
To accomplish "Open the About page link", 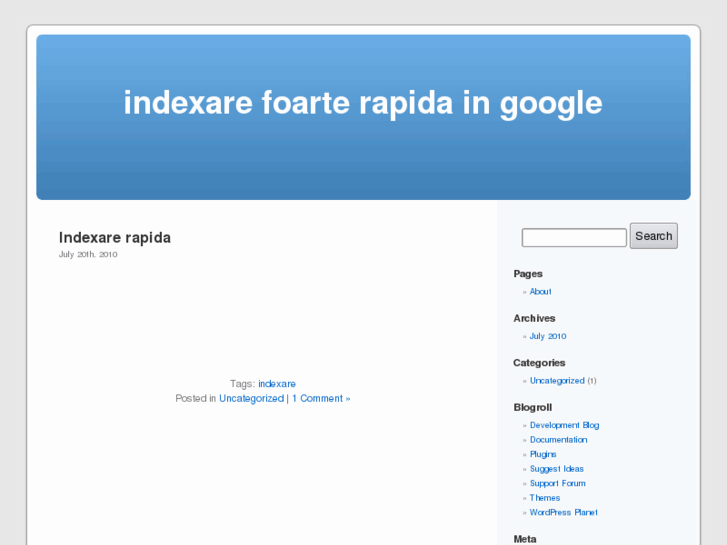I will (541, 292).
